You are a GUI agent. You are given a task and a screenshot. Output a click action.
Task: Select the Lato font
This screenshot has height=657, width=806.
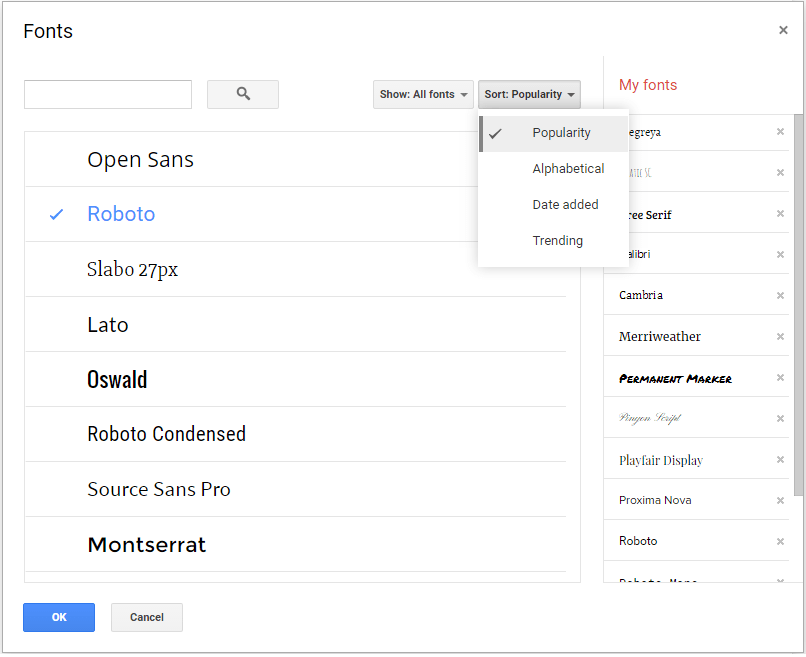107,324
